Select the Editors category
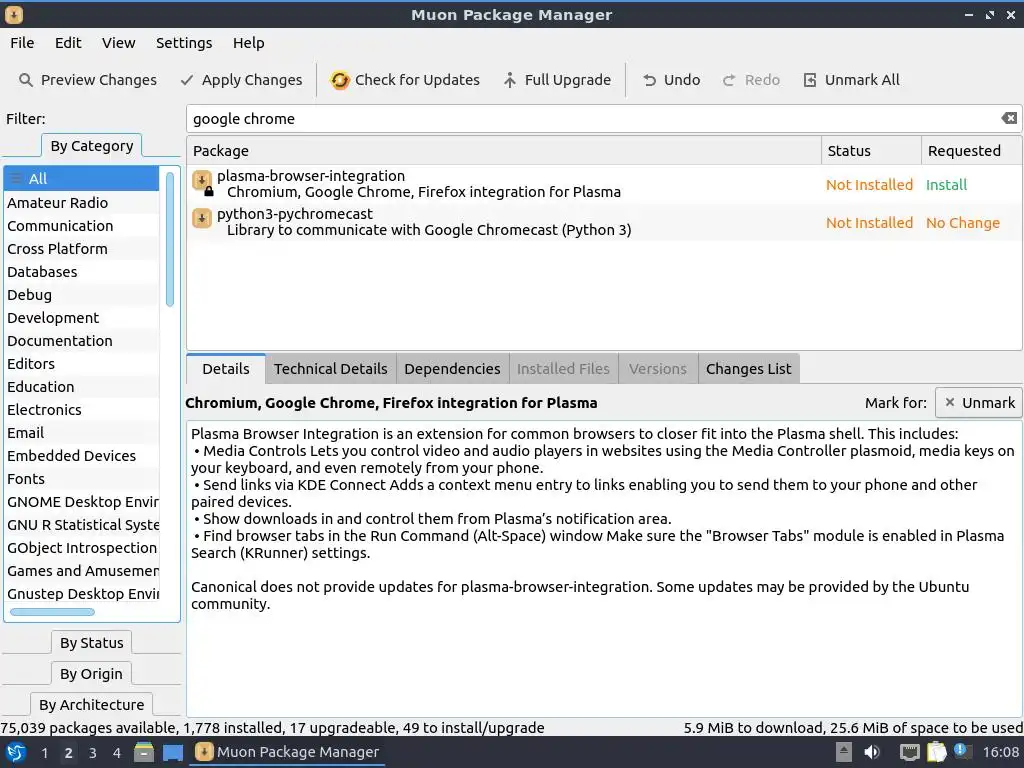The image size is (1024, 768). [82, 364]
